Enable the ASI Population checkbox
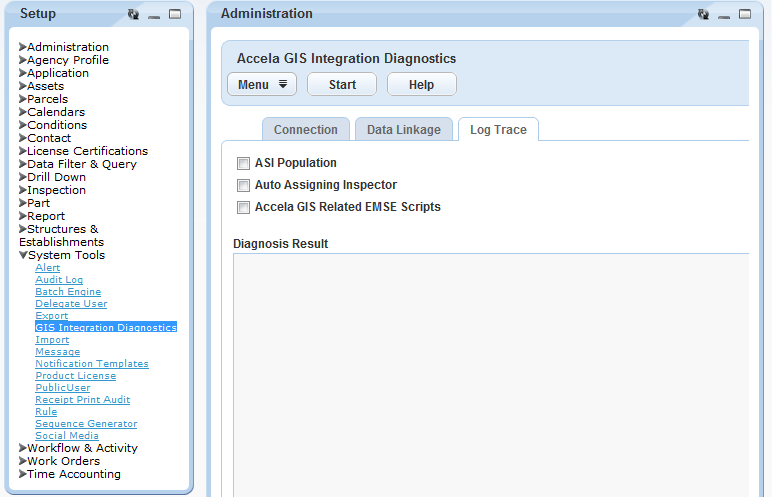 coord(243,163)
